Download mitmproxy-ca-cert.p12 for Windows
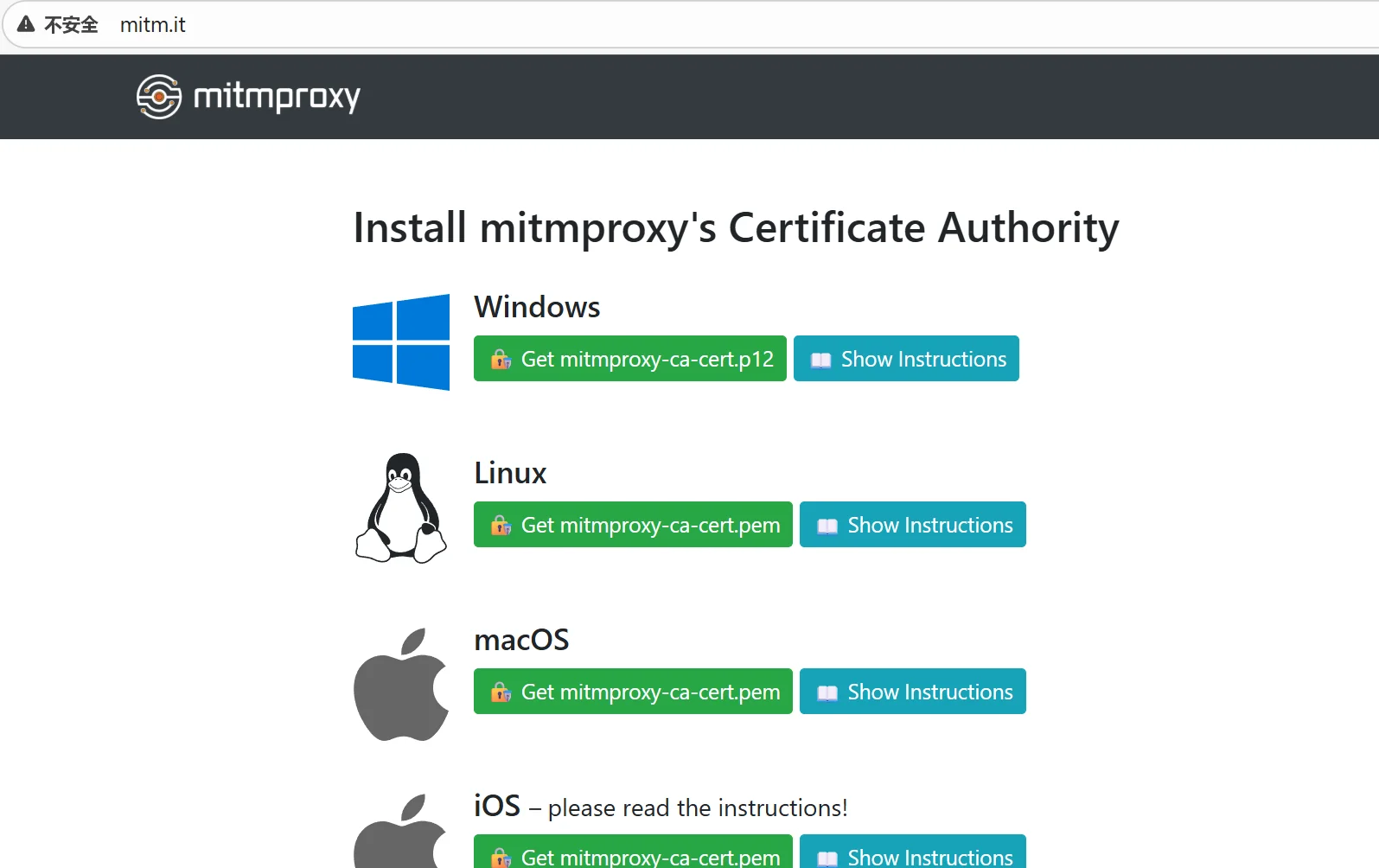 point(630,359)
